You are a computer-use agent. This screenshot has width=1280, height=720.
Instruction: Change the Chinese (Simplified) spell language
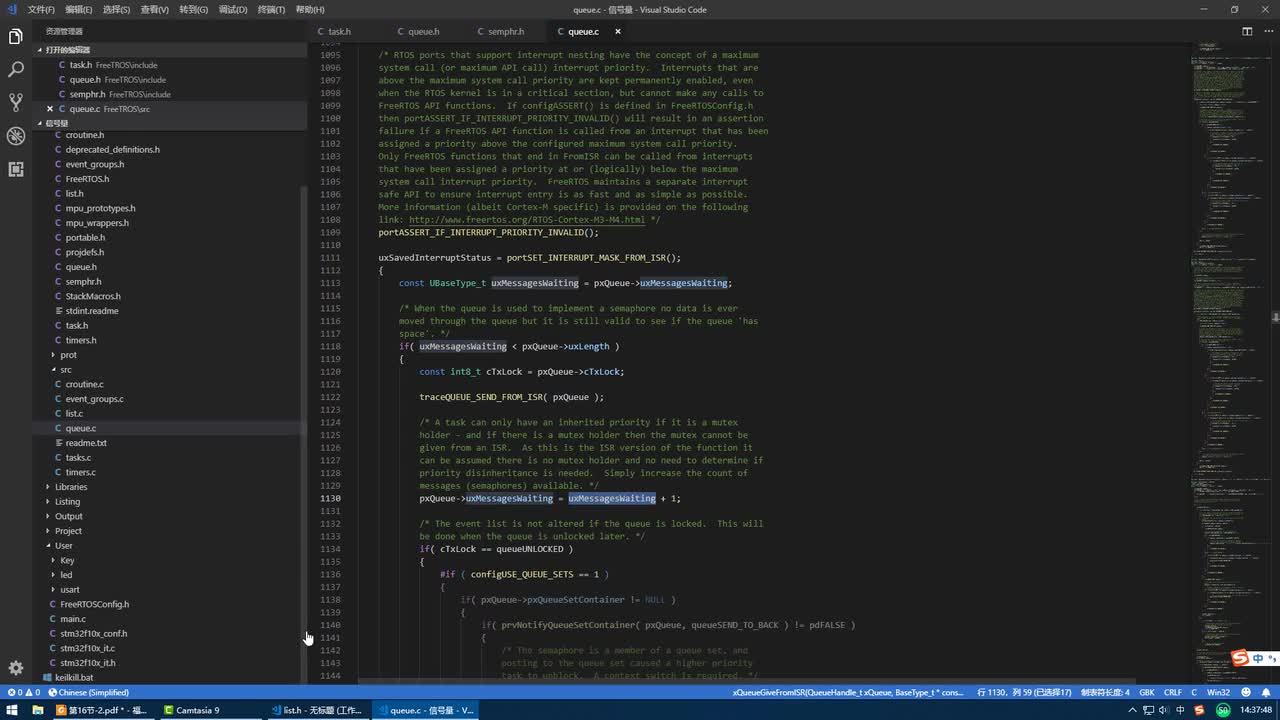93,692
